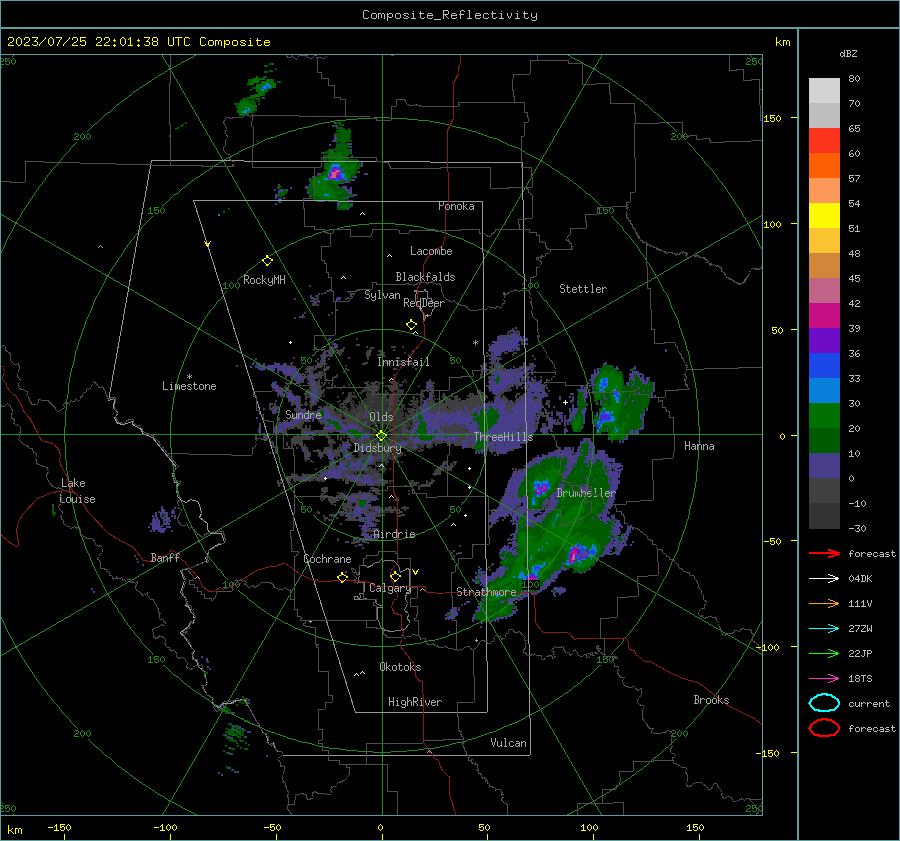Click the yellow diamond marker near RockyMH
Image resolution: width=900 pixels, height=841 pixels.
267,261
